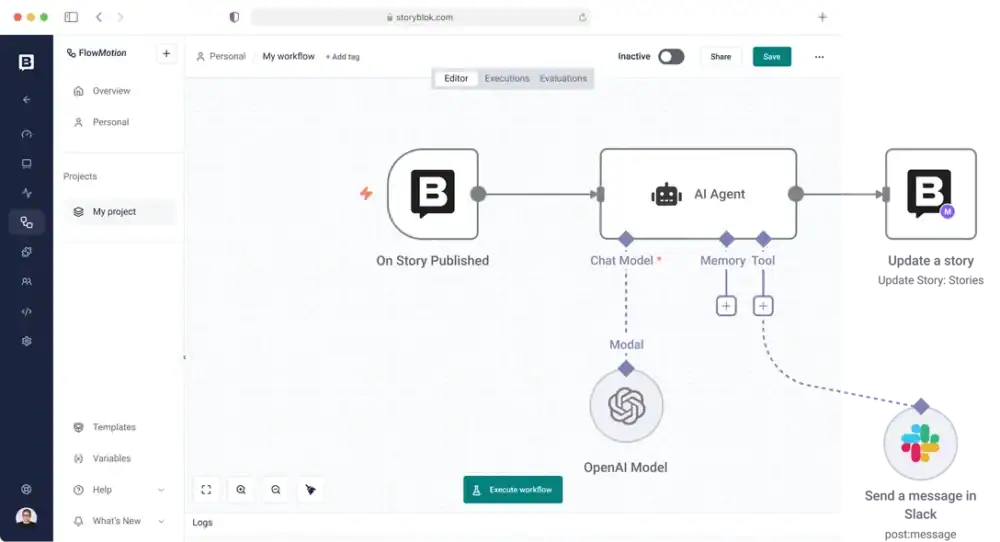This screenshot has height=542, width=1000.
Task: Open the Logs panel
Action: pyautogui.click(x=202, y=522)
